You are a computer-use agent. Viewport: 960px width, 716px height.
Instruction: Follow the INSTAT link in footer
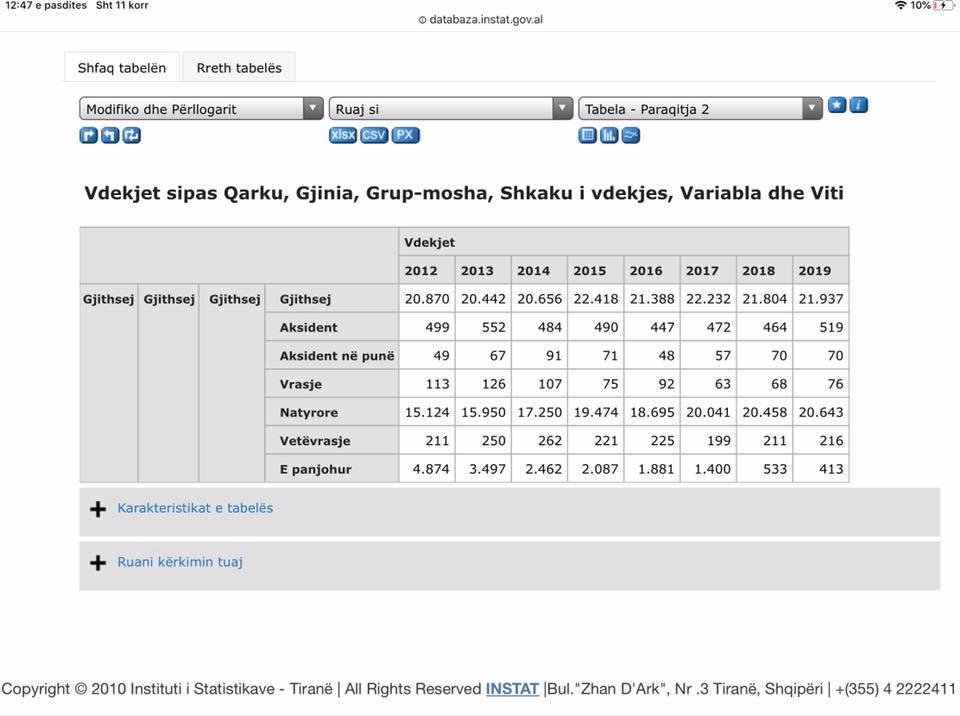(512, 689)
